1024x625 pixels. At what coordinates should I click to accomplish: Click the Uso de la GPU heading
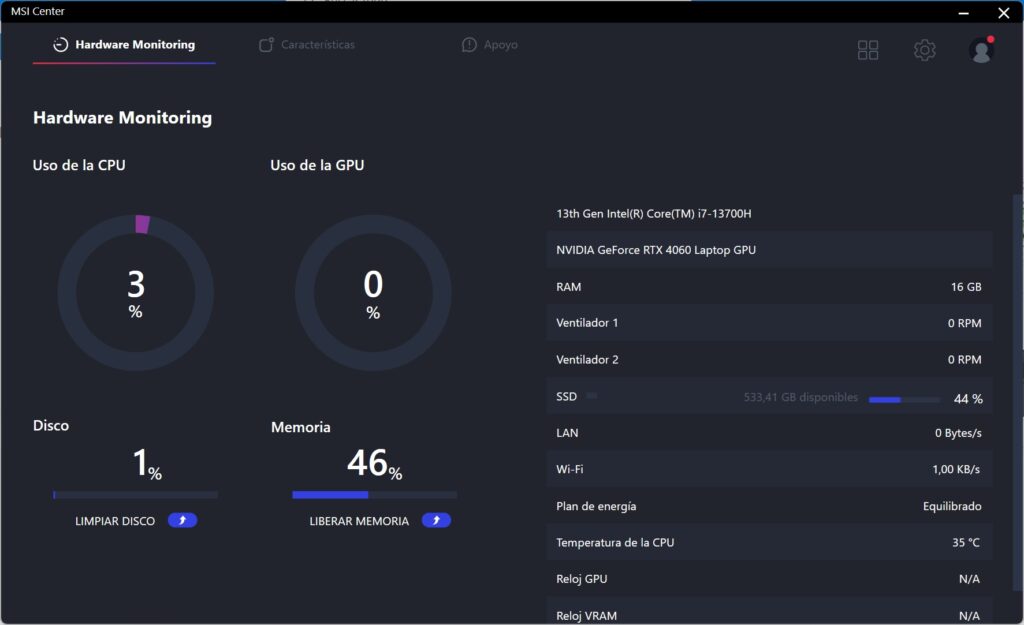click(317, 165)
